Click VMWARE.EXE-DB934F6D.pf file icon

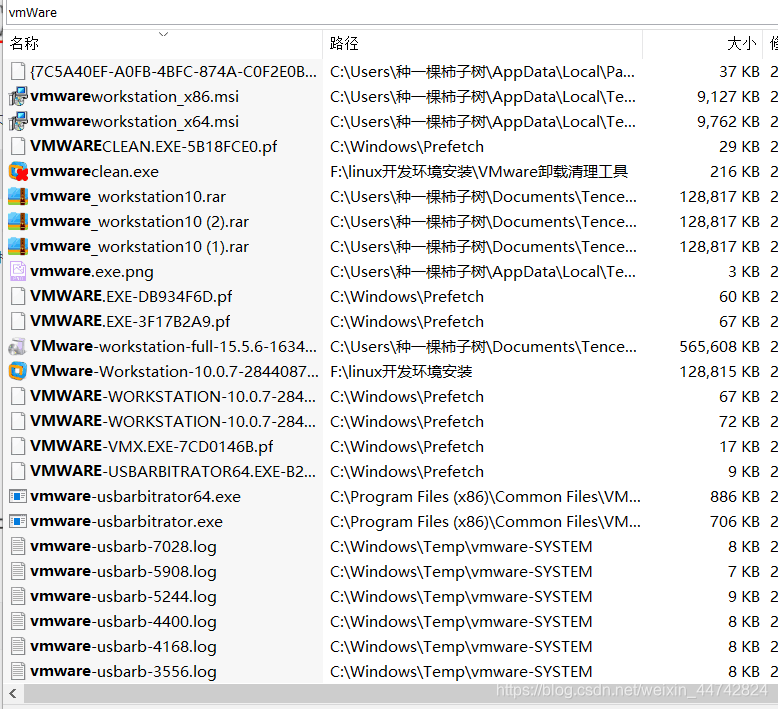pos(18,296)
